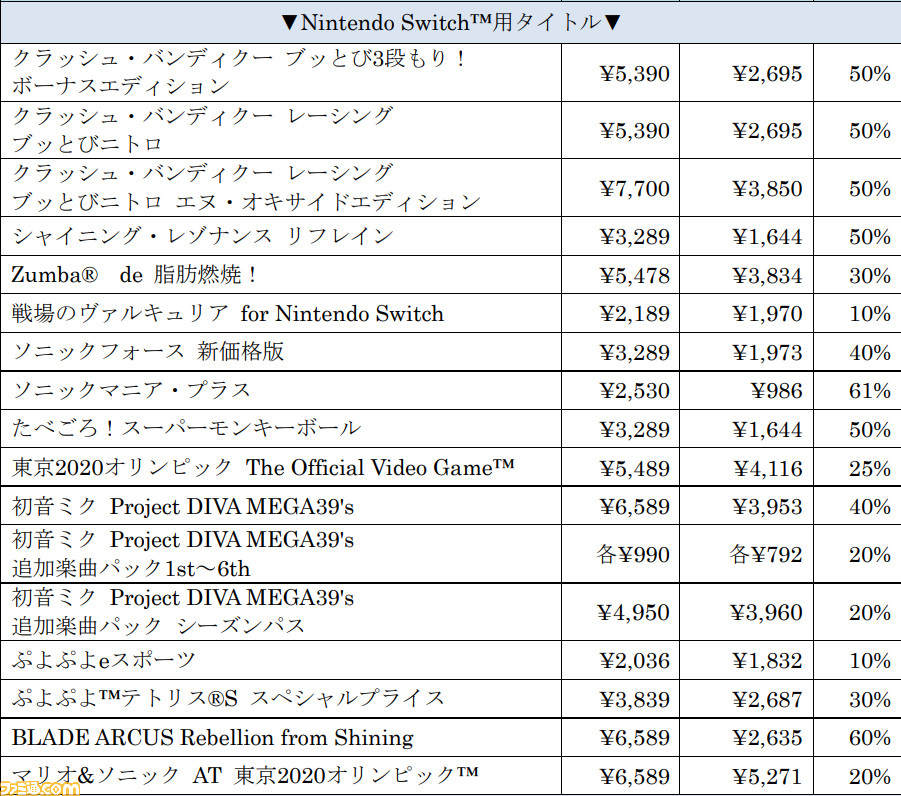This screenshot has height=796, width=901.
Task: Click the ¥986 sale price cell
Action: 746,391
